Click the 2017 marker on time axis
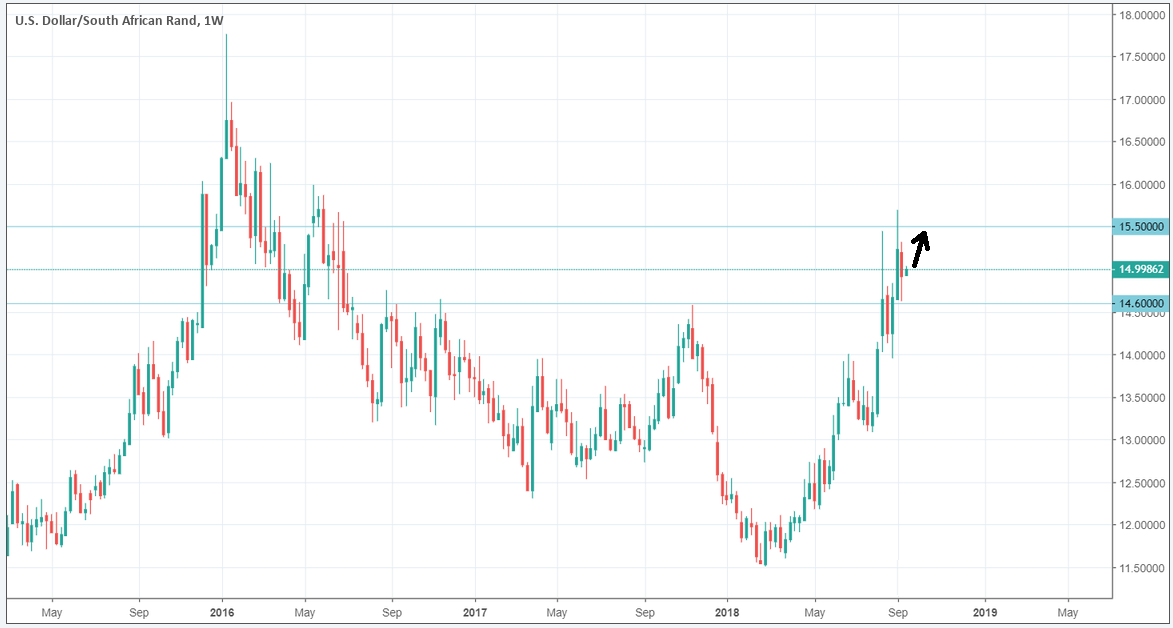The height and width of the screenshot is (628, 1173). coord(475,611)
